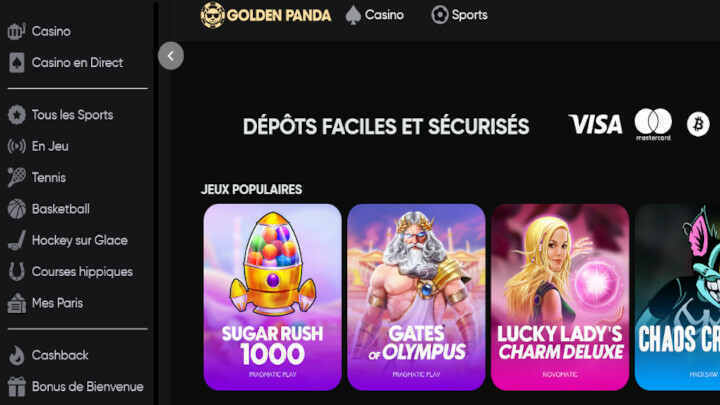Image resolution: width=720 pixels, height=405 pixels.
Task: Click Courses hippiques horseshoe icon
Action: [x=17, y=271]
